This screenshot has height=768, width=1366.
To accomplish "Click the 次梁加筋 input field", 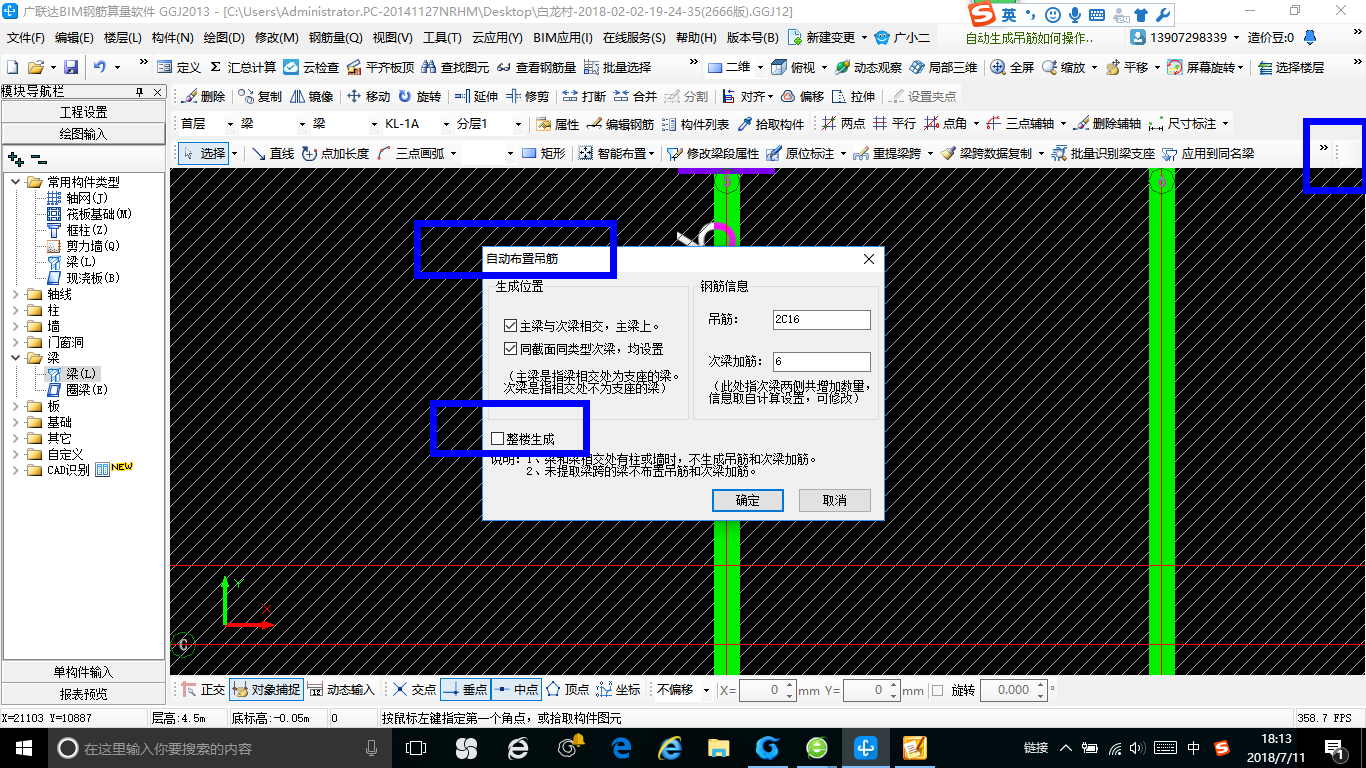I will (x=822, y=362).
